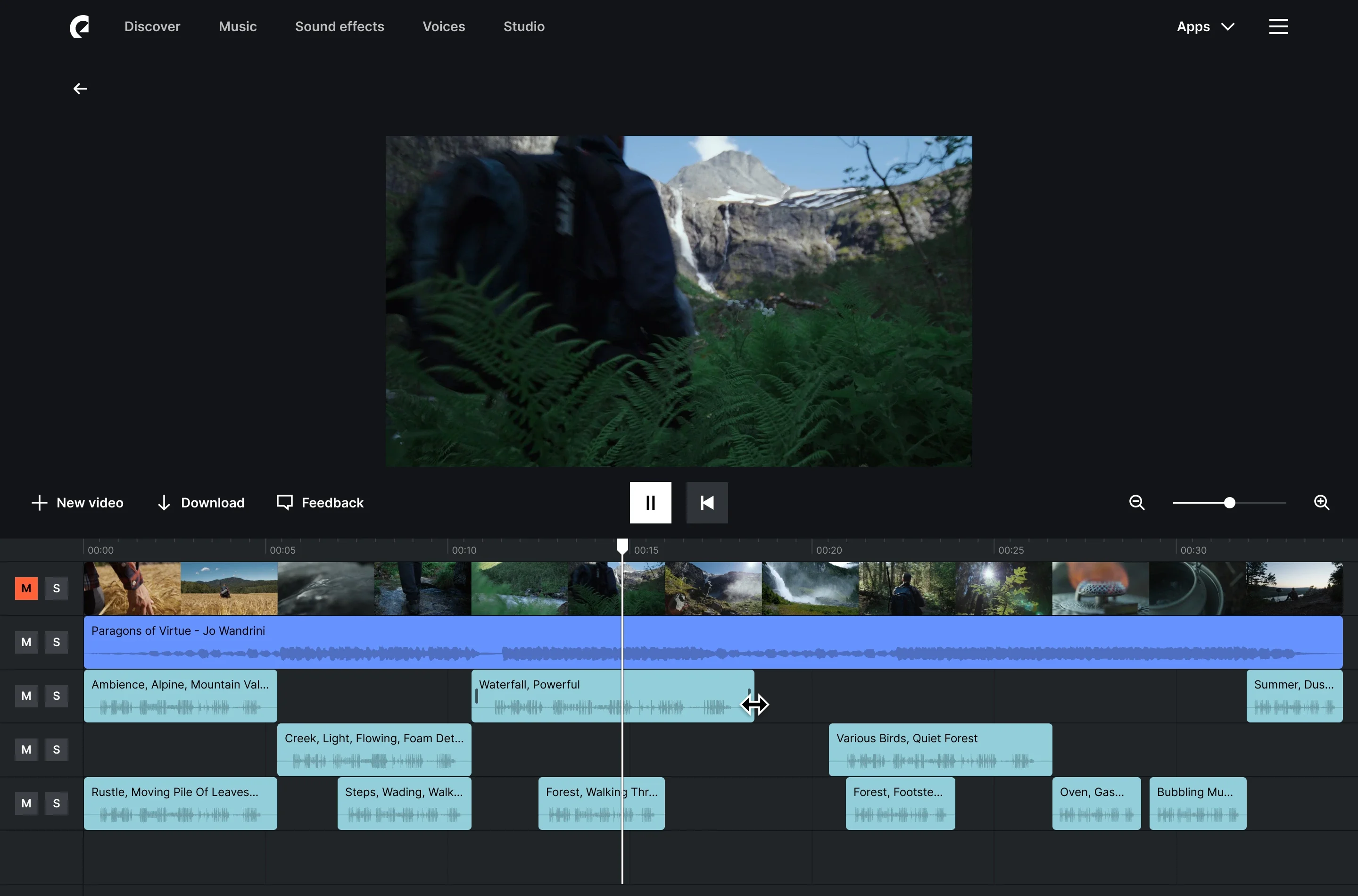The image size is (1358, 896).
Task: Mute the Waterfall, Powerful track row
Action: pyautogui.click(x=26, y=696)
